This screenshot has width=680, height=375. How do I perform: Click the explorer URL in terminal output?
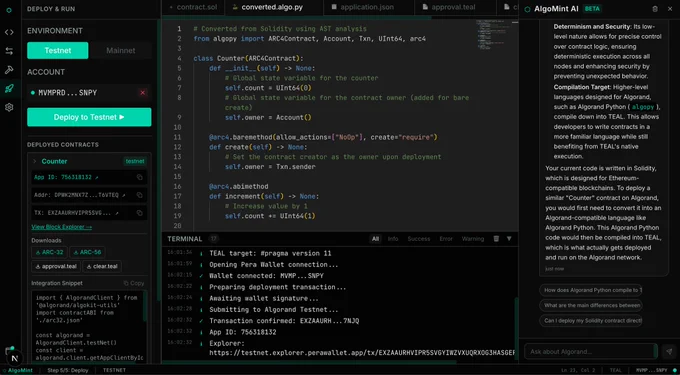(363, 353)
